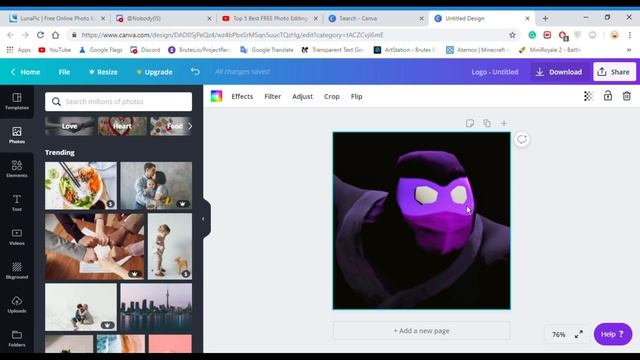Bookmark this page with the star icon
This screenshot has width=640, height=360.
(512, 35)
